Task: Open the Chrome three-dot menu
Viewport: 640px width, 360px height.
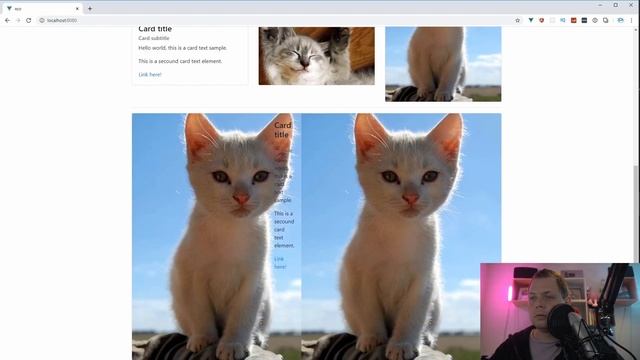Action: tap(631, 20)
